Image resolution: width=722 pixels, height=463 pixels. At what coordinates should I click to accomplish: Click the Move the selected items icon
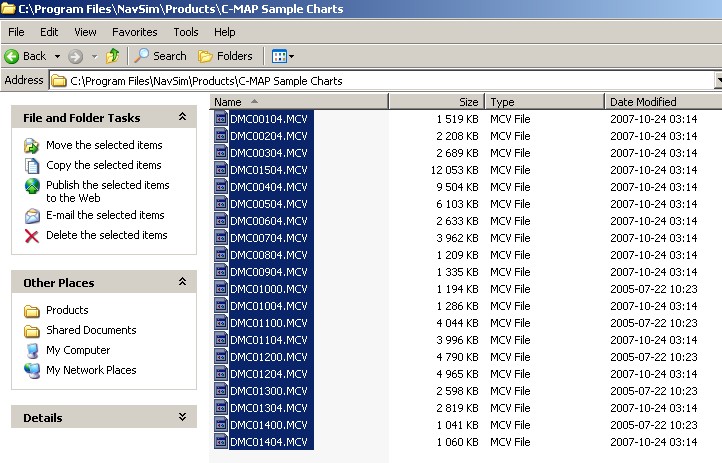31,145
